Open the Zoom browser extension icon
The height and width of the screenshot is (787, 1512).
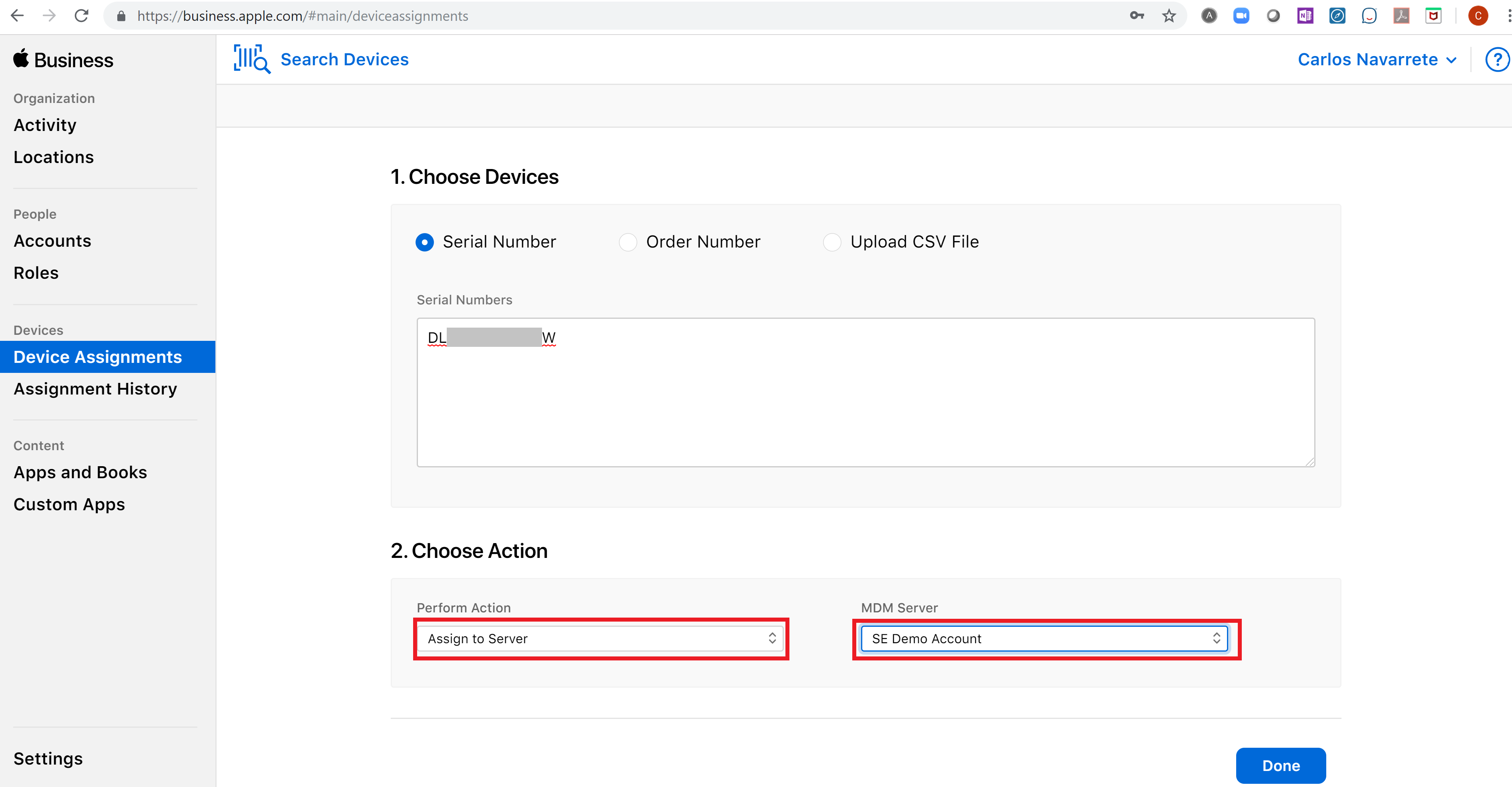tap(1241, 16)
